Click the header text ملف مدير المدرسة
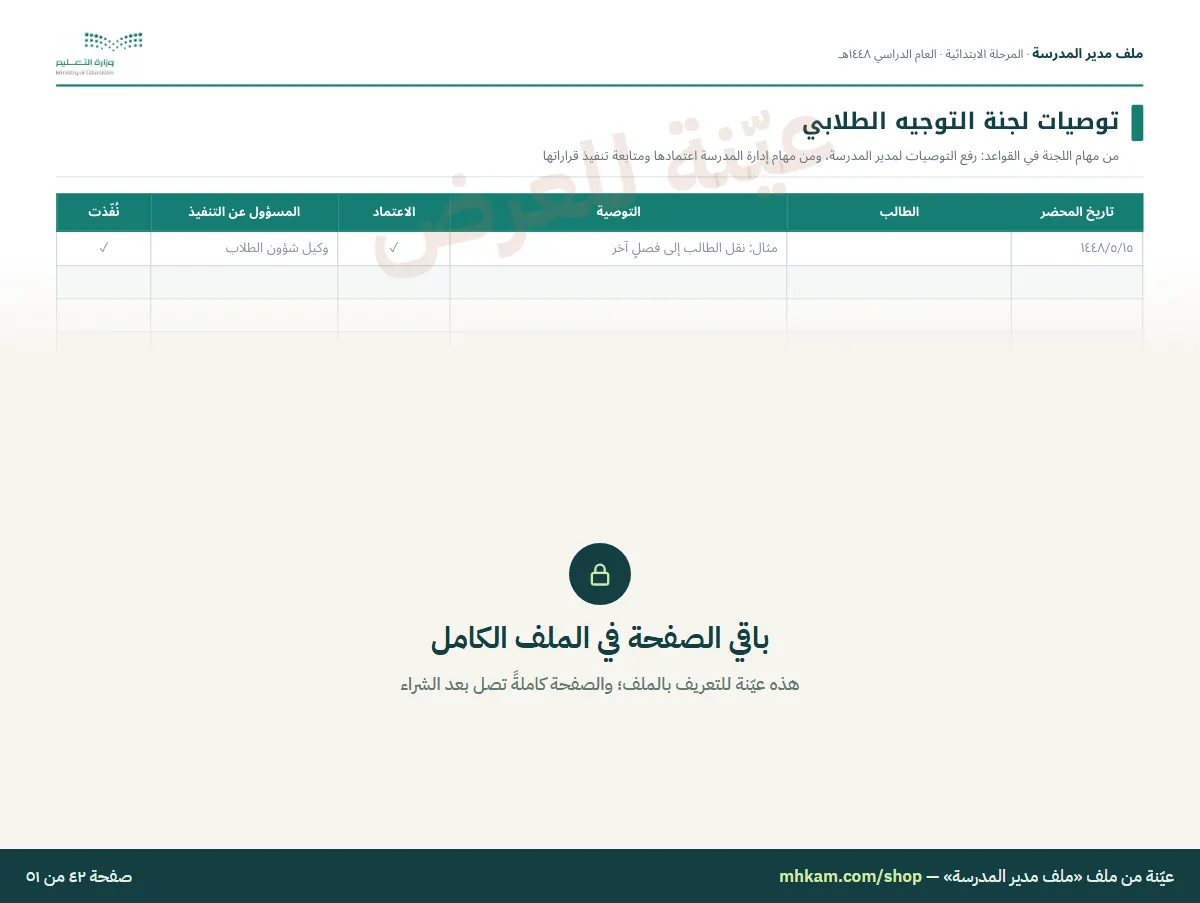Image resolution: width=1200 pixels, height=903 pixels. tap(1087, 53)
